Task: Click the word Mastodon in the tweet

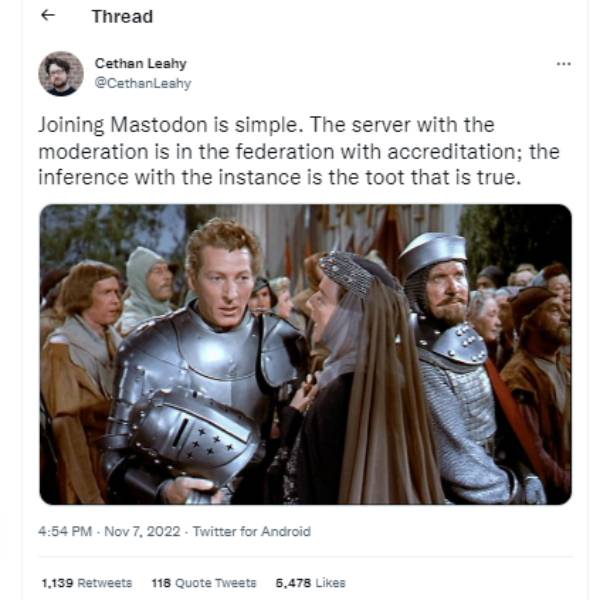Action: (159, 125)
